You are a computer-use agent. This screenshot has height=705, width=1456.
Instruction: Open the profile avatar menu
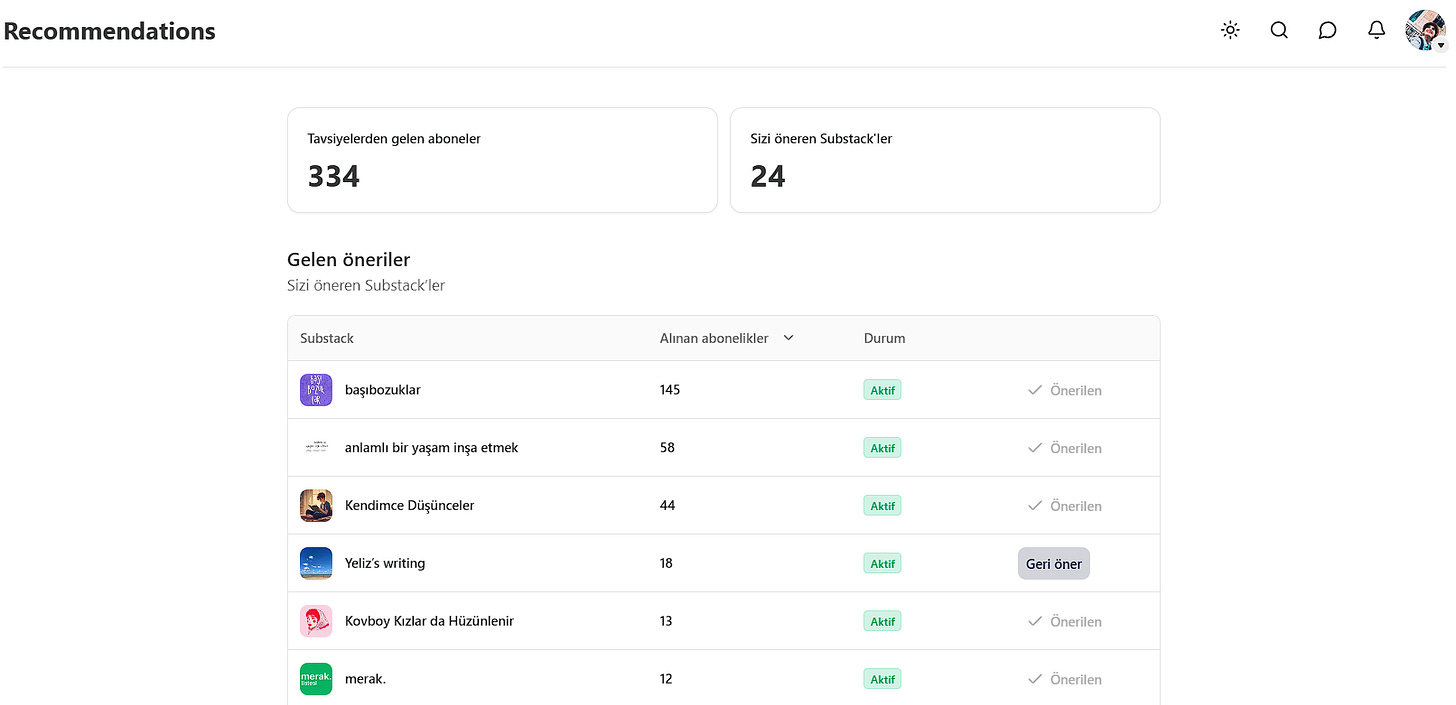1425,30
